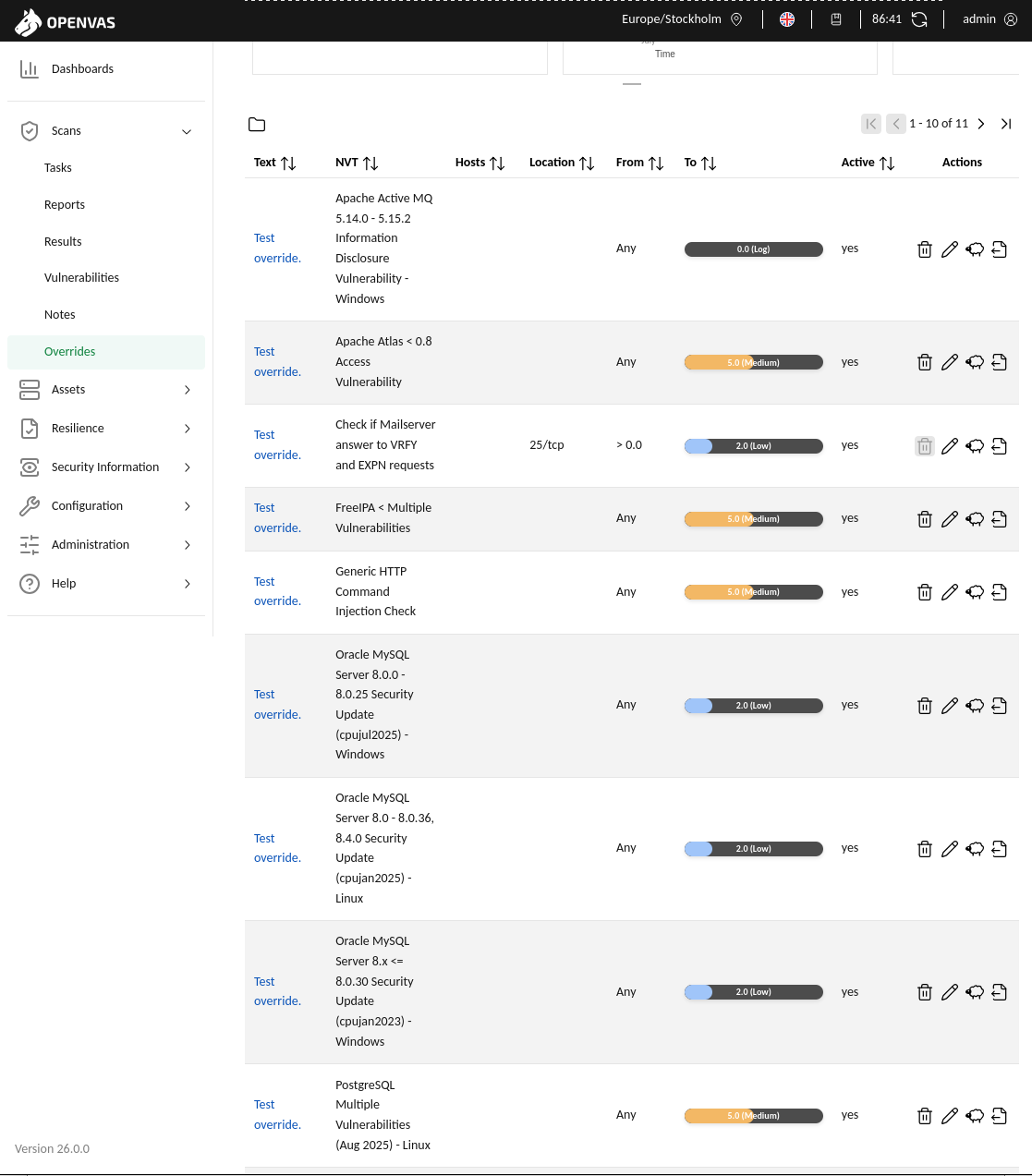Click the refresh icon beside session timer
Viewport: 1032px width, 1176px height.
pyautogui.click(x=919, y=19)
